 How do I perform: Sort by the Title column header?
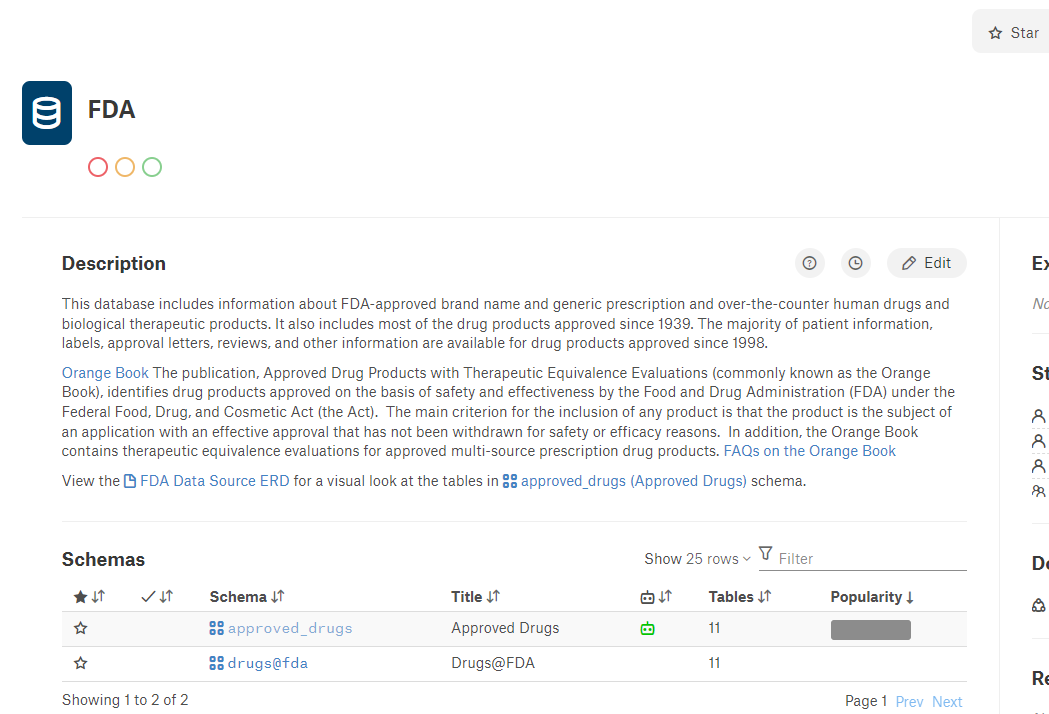pyautogui.click(x=475, y=596)
